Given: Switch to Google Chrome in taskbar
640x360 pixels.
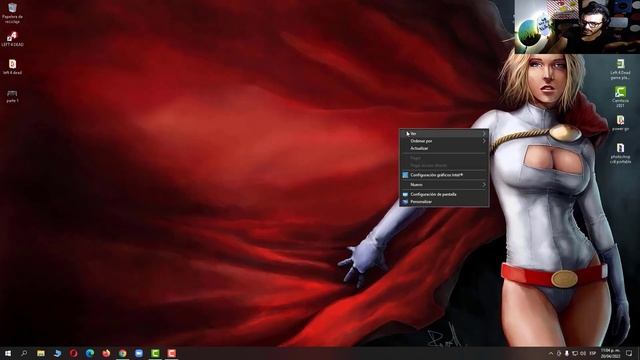Looking at the screenshot, I should point(122,353).
